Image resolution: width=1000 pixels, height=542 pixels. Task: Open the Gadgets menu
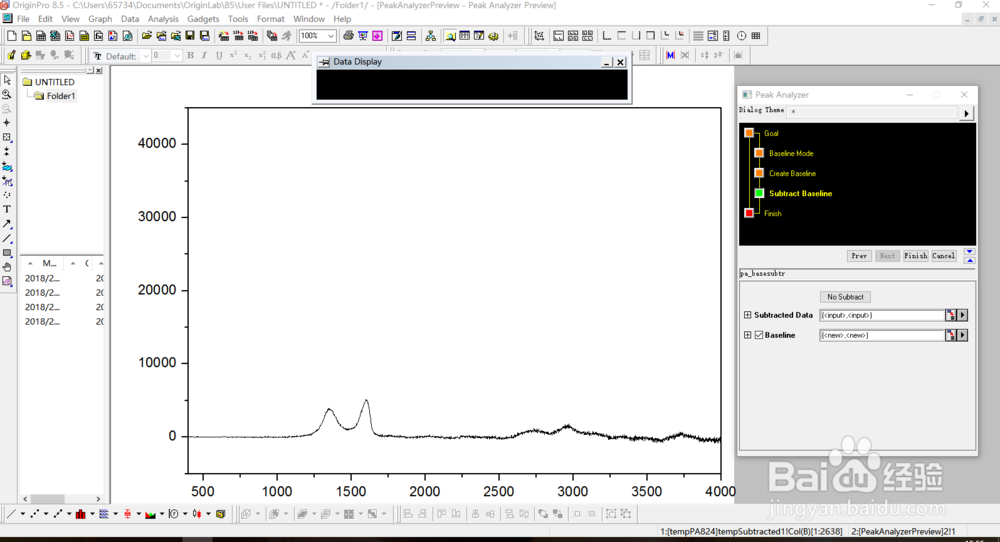click(203, 19)
